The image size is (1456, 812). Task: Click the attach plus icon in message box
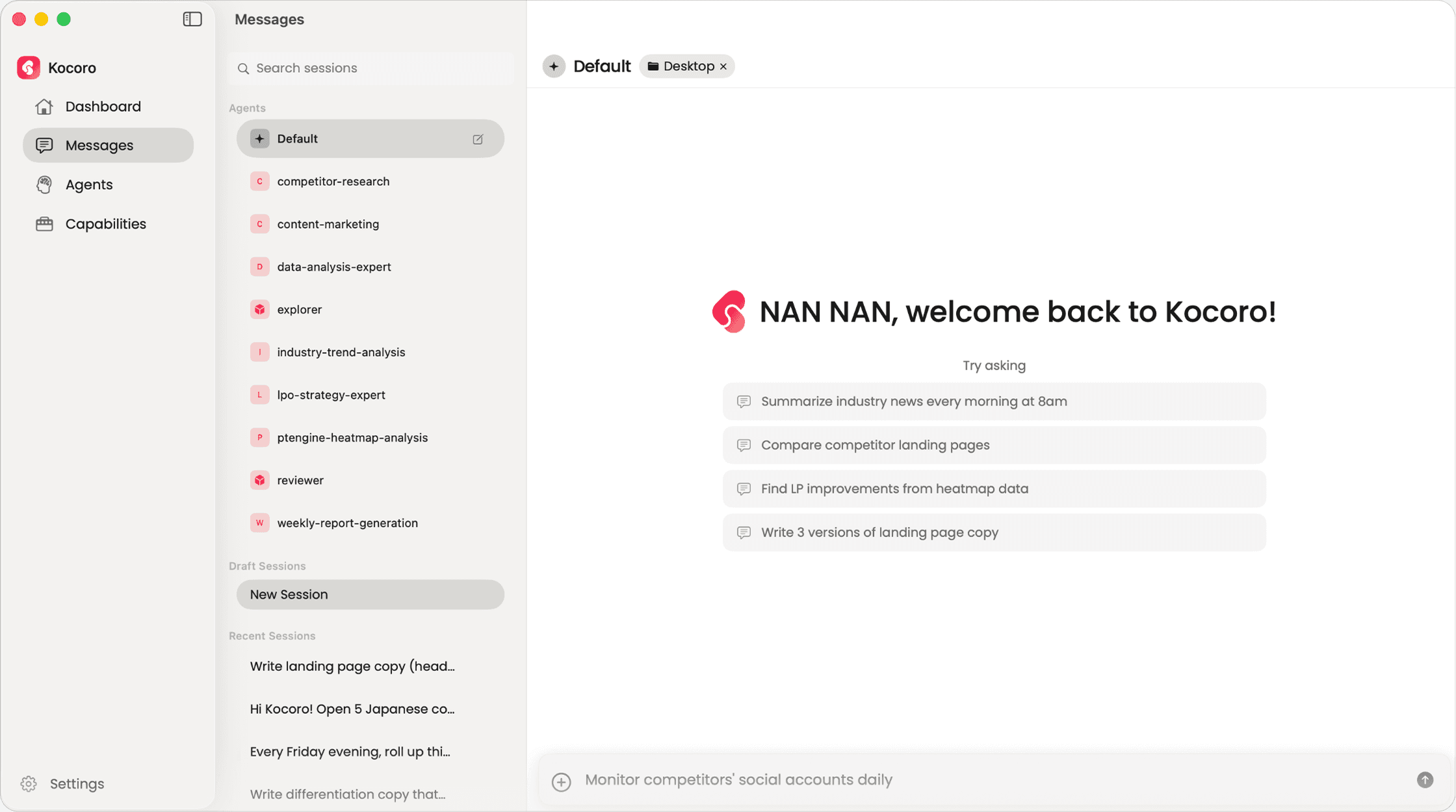[x=562, y=781]
